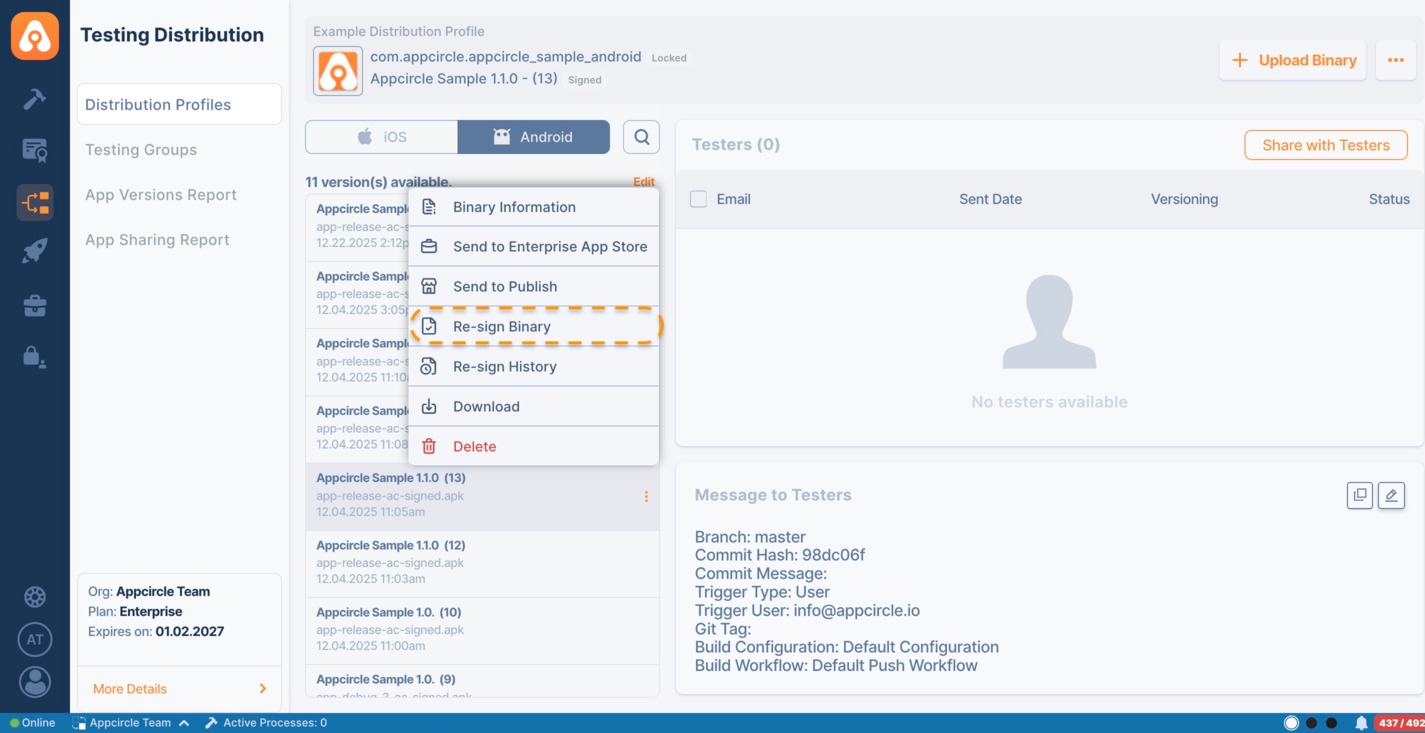Viewport: 1425px width, 733px height.
Task: Open the notifications bell in the status bar
Action: click(1360, 722)
